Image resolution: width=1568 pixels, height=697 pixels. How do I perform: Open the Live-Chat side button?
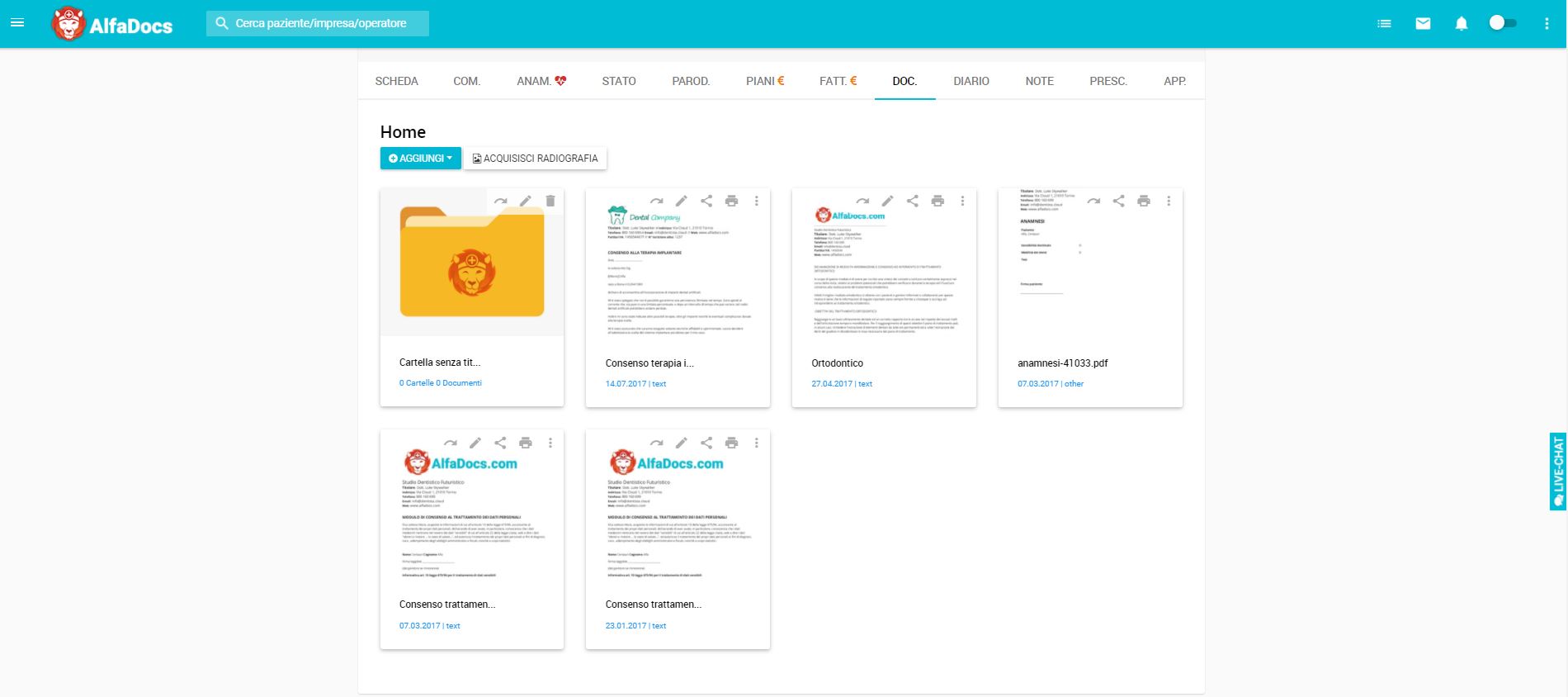tap(1557, 472)
